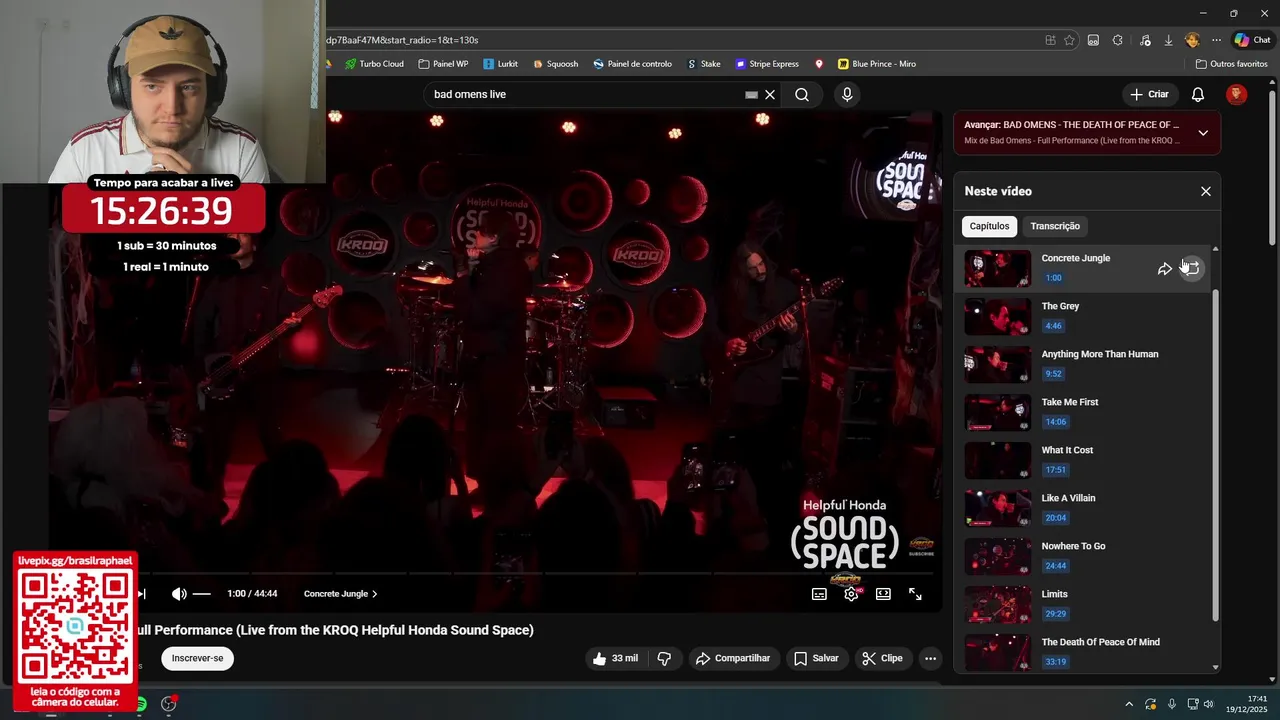The width and height of the screenshot is (1280, 720).
Task: Show hidden system tray icons
Action: [1129, 704]
